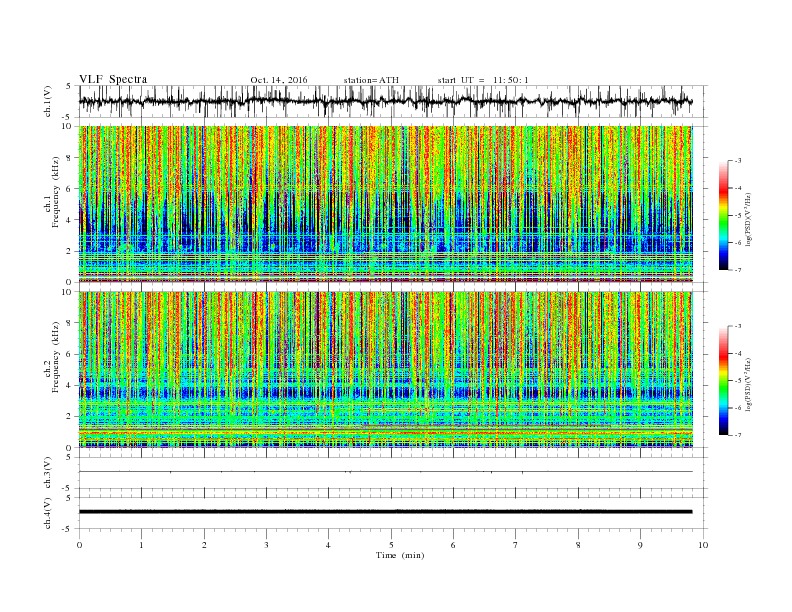The height and width of the screenshot is (612, 792).
Task: Click the -7 label on ch.2 colorbar
Action: pyautogui.click(x=737, y=435)
